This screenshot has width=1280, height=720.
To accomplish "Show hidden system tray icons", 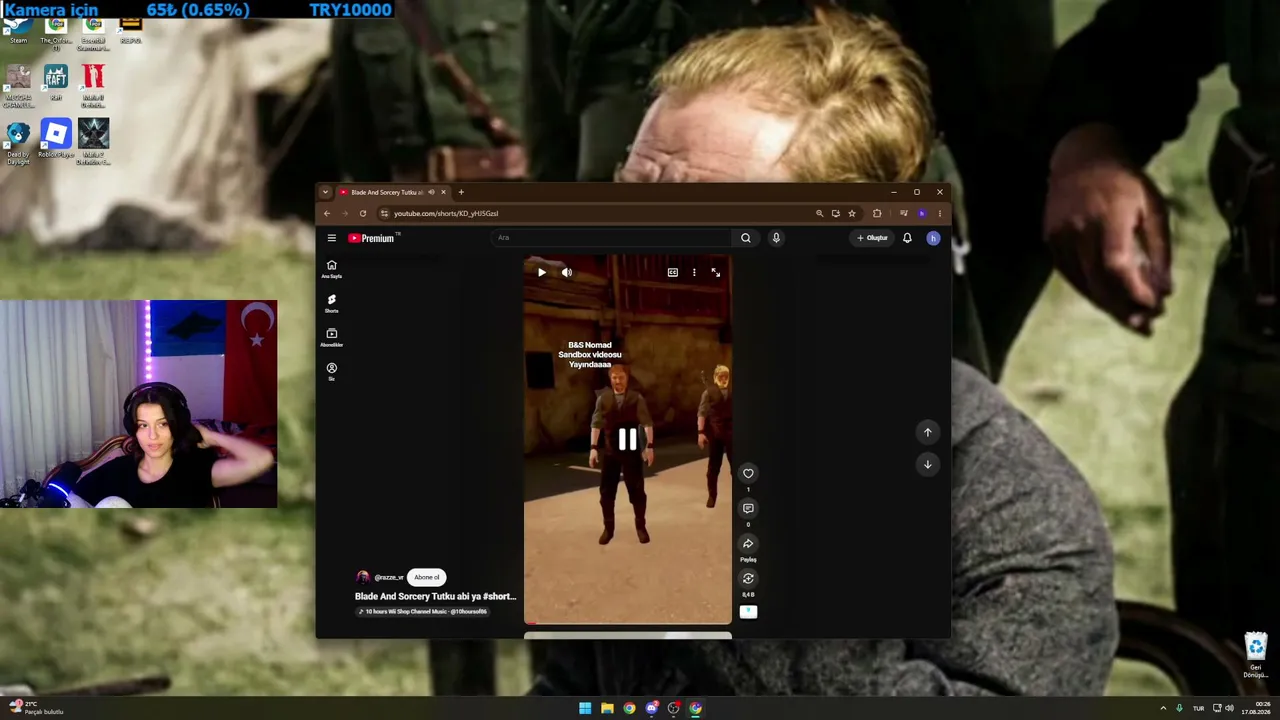I will click(x=1163, y=708).
